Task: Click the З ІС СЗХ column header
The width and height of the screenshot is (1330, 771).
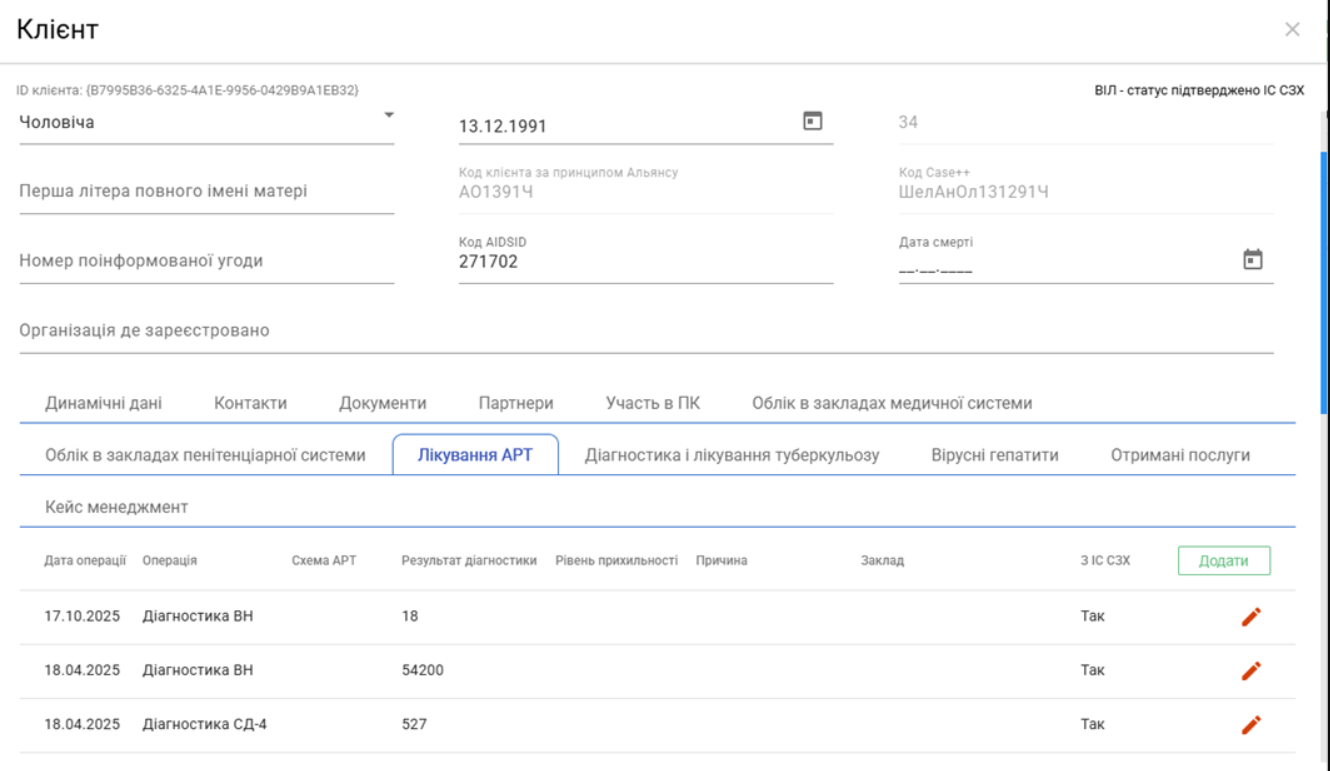Action: [1105, 561]
